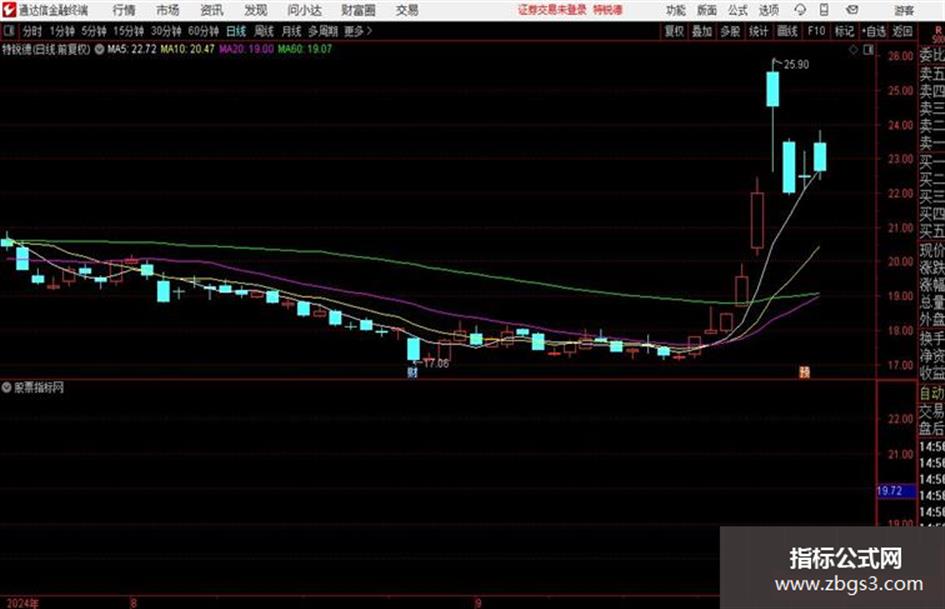This screenshot has width=945, height=609.
Task: Click the customer service headset icon
Action: [800, 10]
